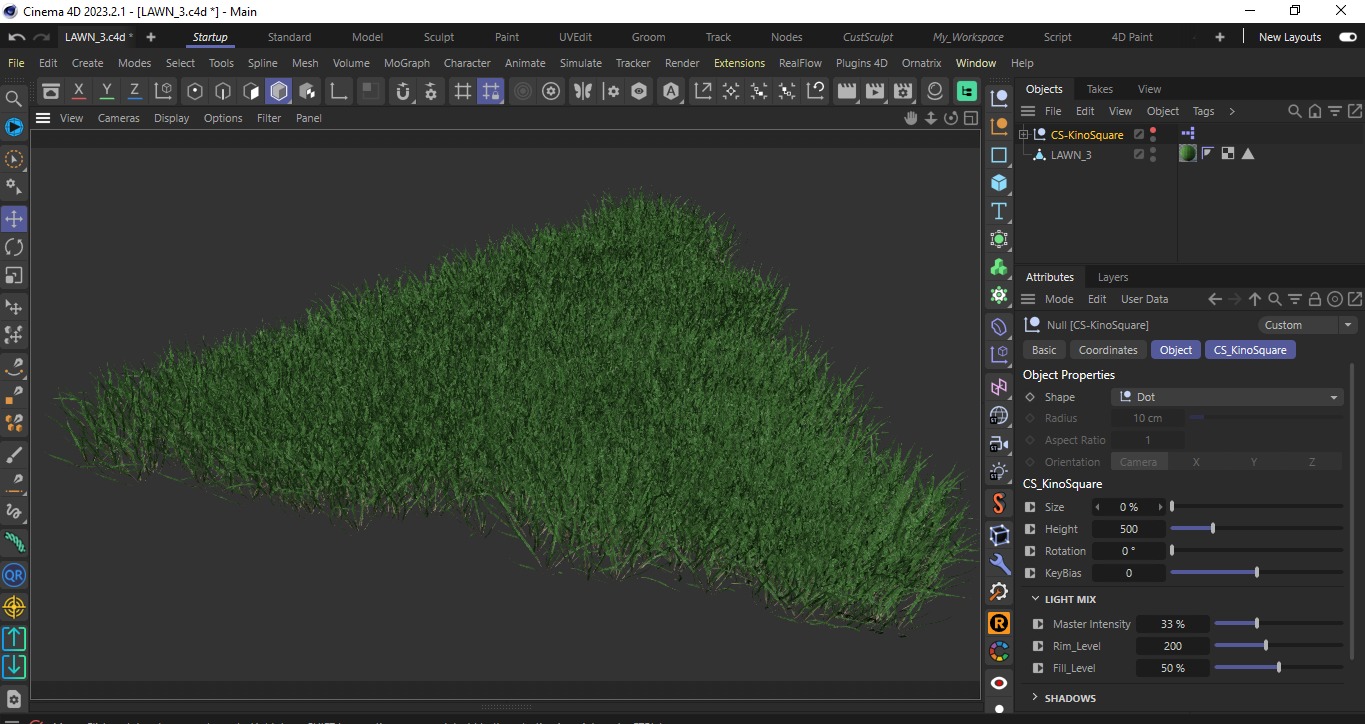Click Attributes back arrow
Screen dimensions: 1365x724
tap(1215, 299)
